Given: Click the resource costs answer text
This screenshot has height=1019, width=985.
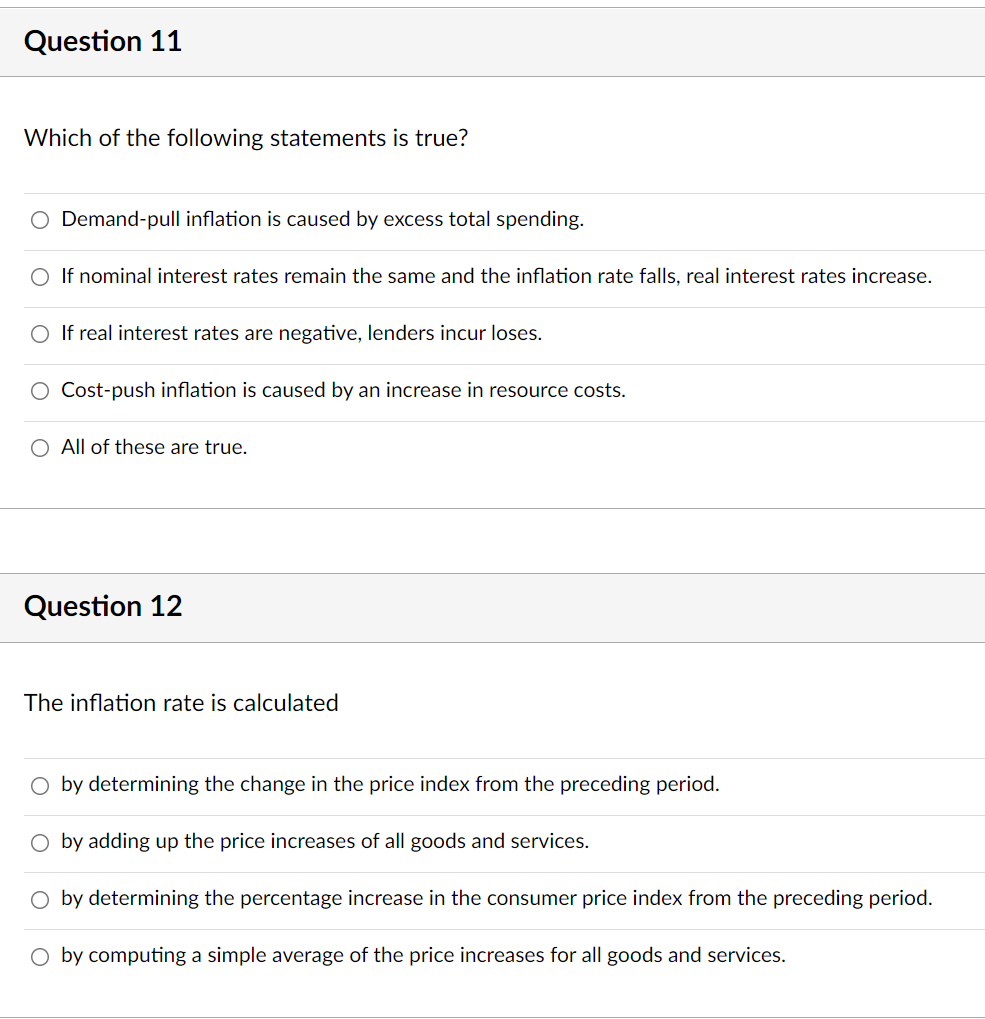Looking at the screenshot, I should [x=343, y=390].
